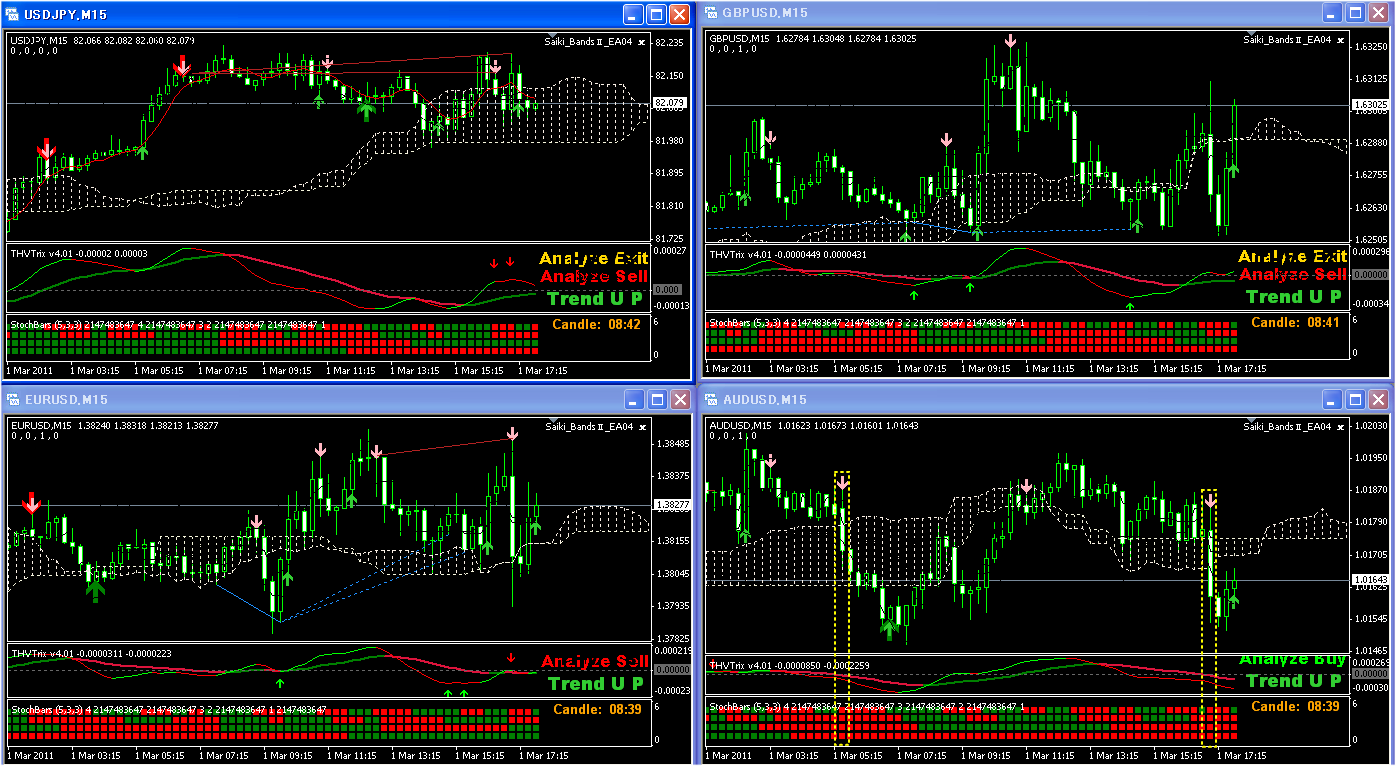
Task: Select 'Saiki_Bands II _EA04' label in GBPUSD chart
Action: 1287,40
